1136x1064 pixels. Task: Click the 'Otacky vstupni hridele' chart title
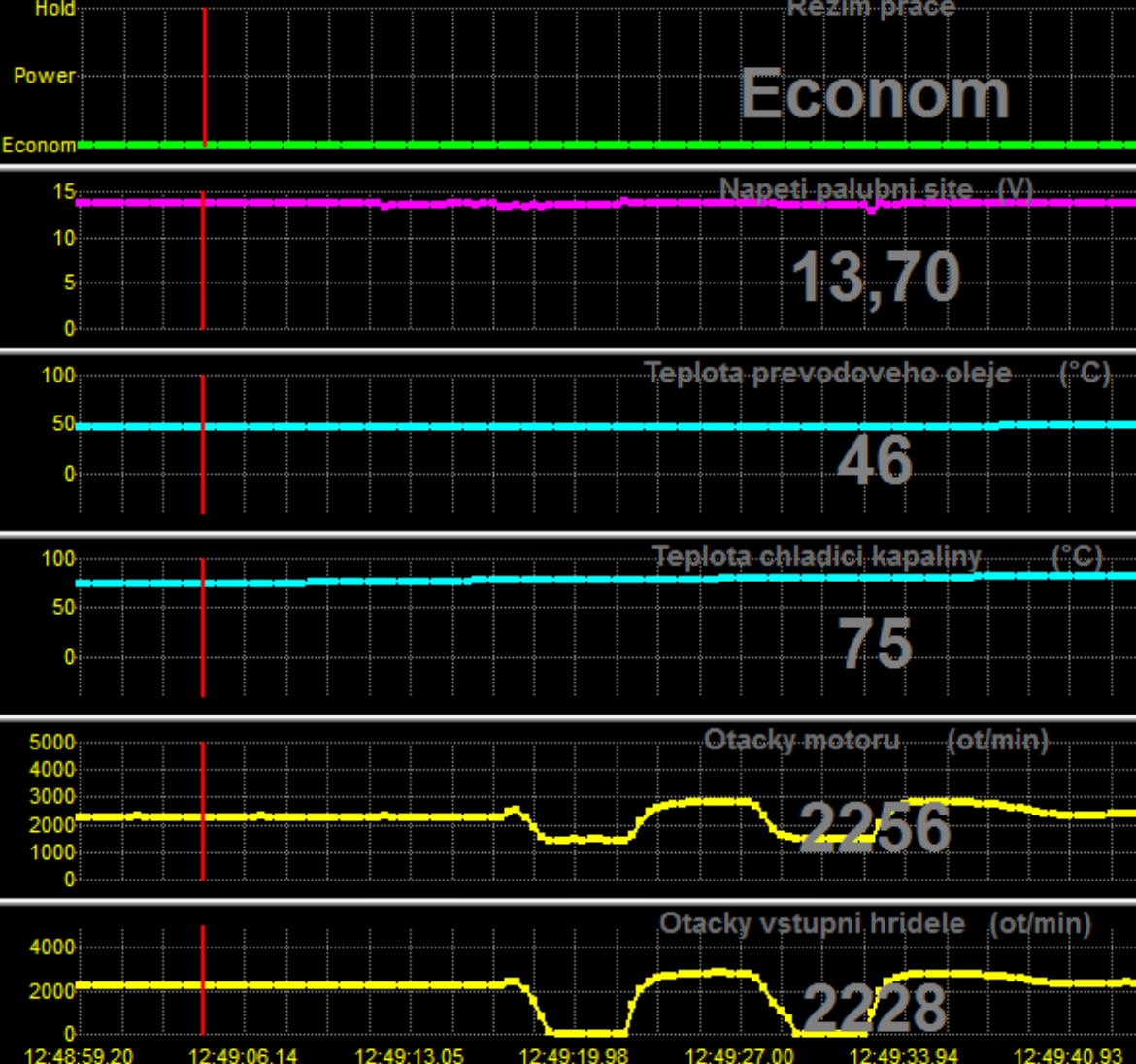pos(812,923)
